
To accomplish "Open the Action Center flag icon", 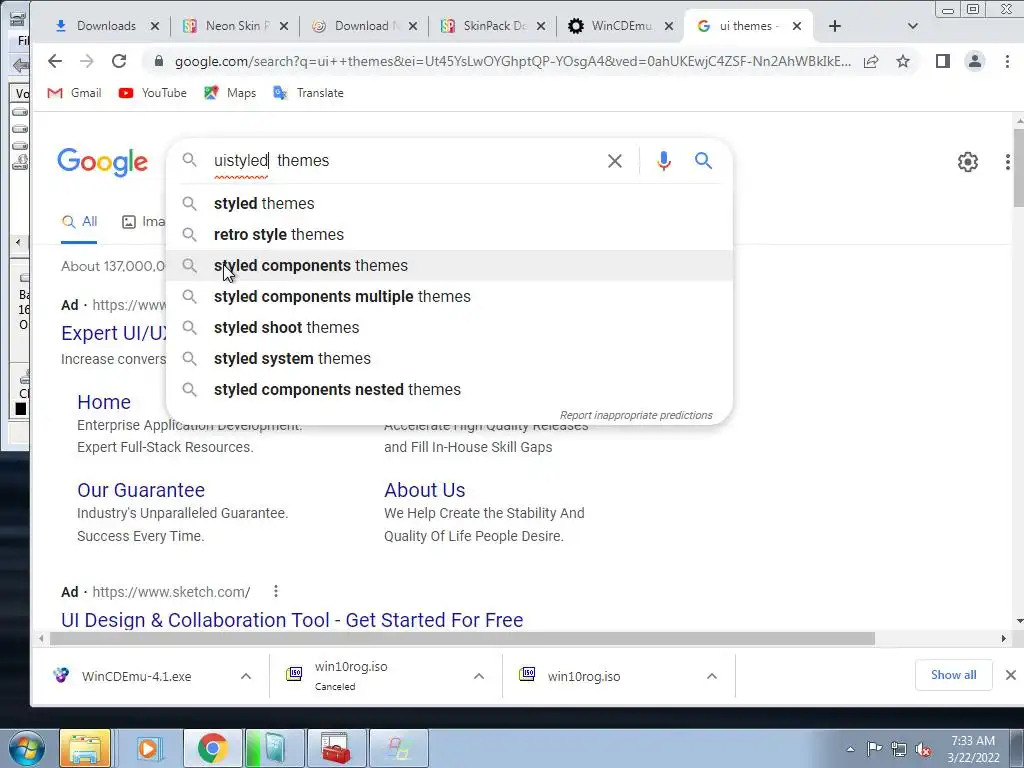I will coord(874,749).
